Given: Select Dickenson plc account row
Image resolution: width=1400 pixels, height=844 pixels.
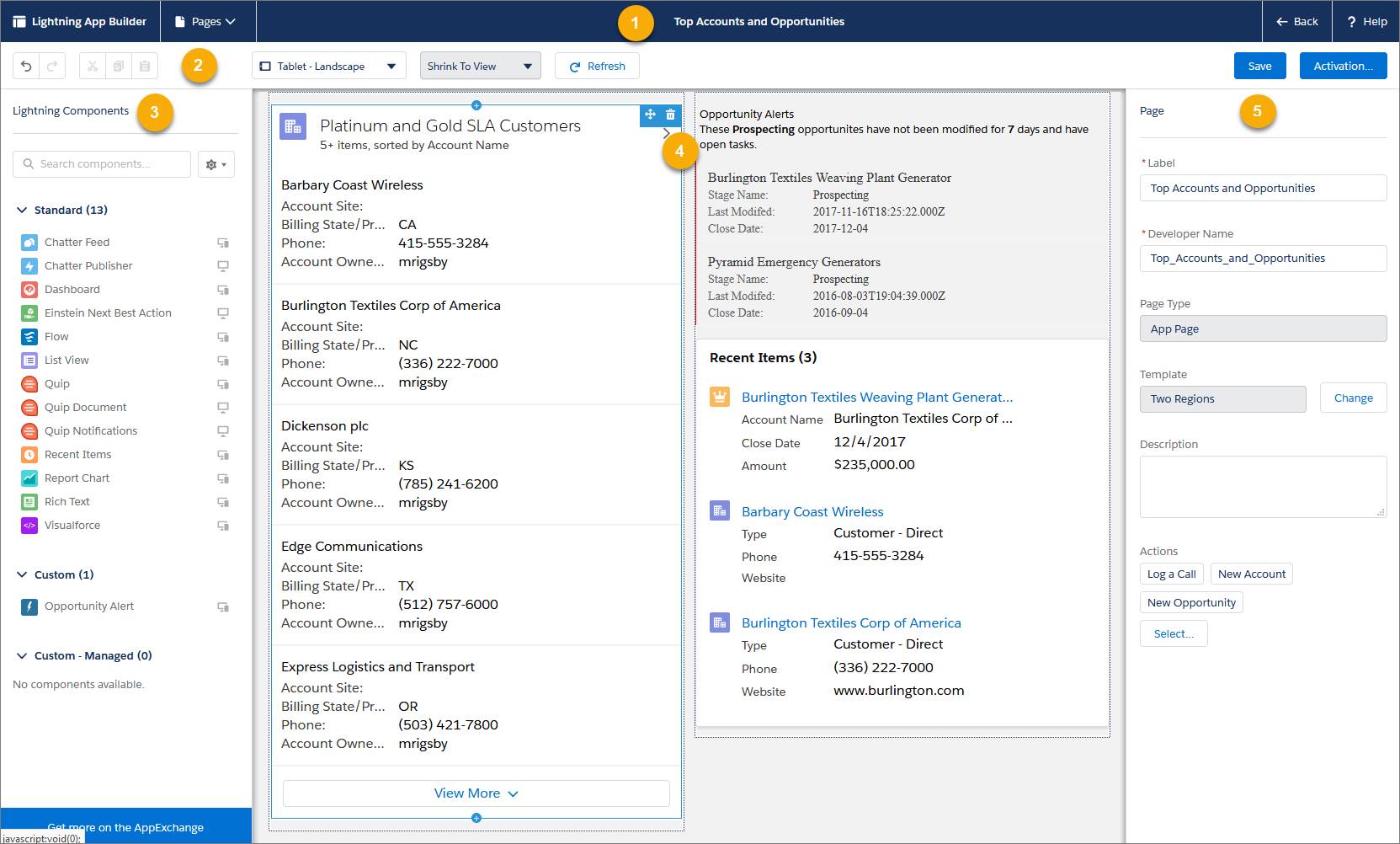Looking at the screenshot, I should pyautogui.click(x=476, y=464).
